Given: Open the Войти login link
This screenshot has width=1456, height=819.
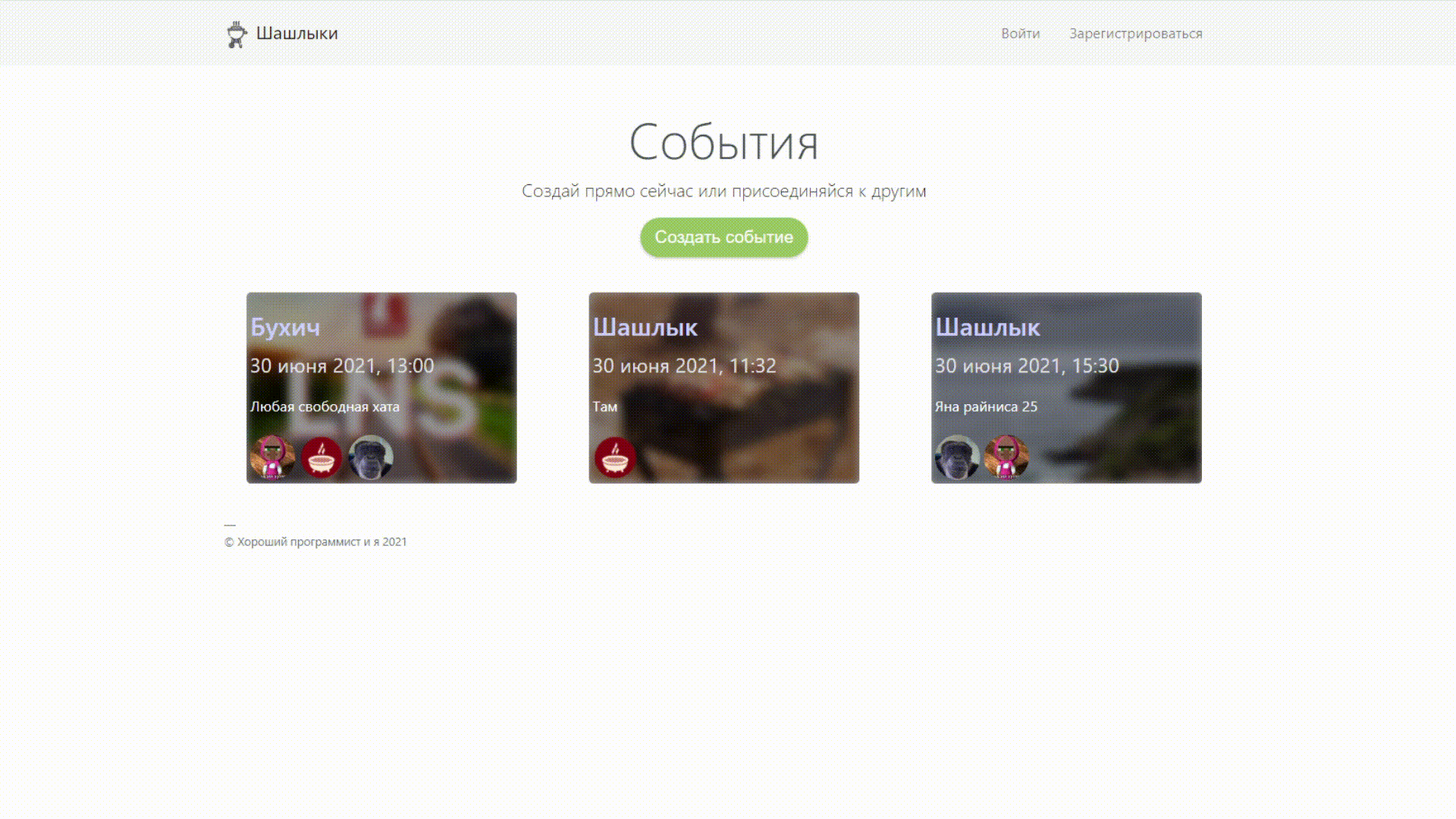Looking at the screenshot, I should point(1020,33).
